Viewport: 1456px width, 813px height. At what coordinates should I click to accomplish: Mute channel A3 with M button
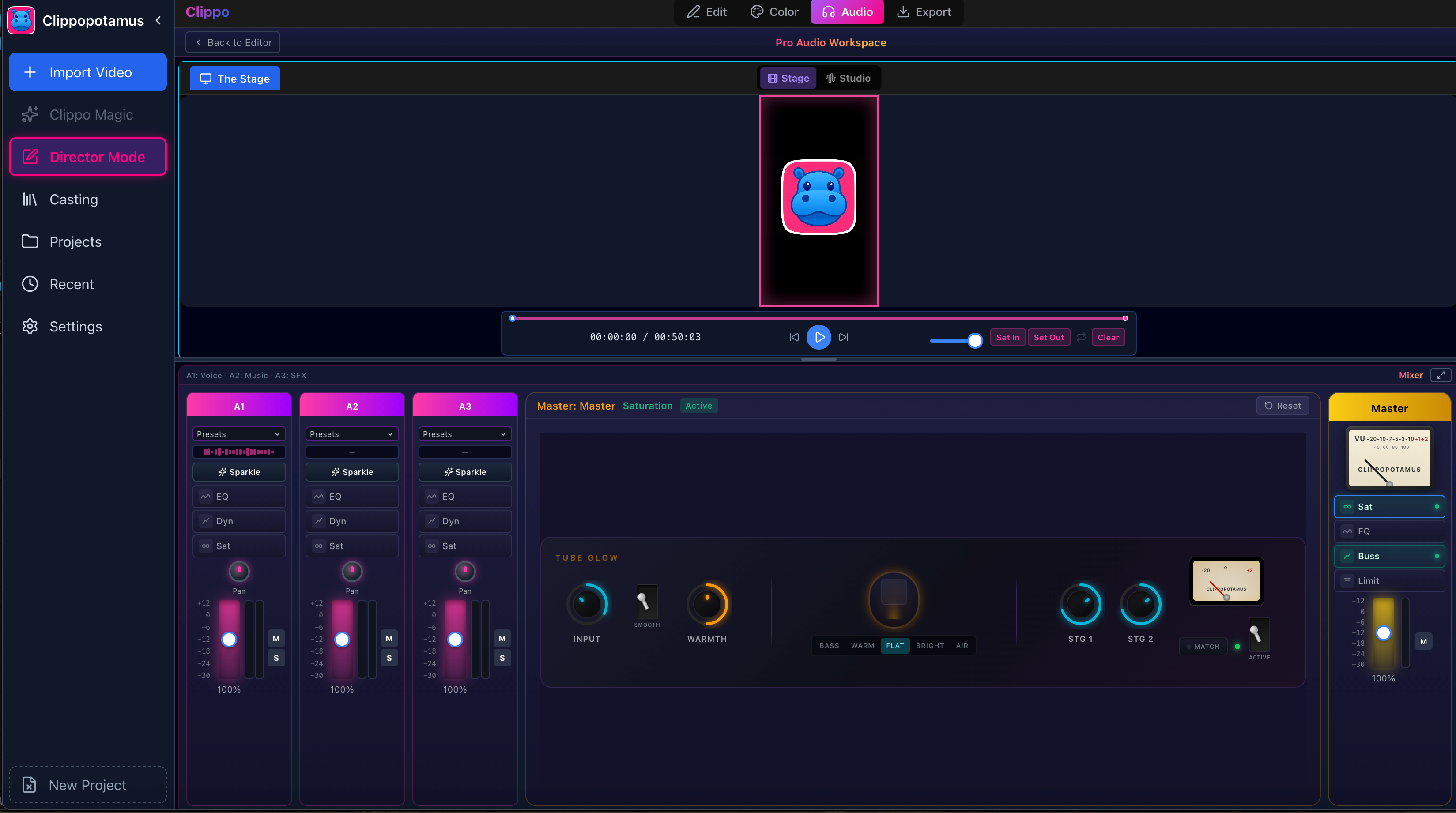[502, 638]
